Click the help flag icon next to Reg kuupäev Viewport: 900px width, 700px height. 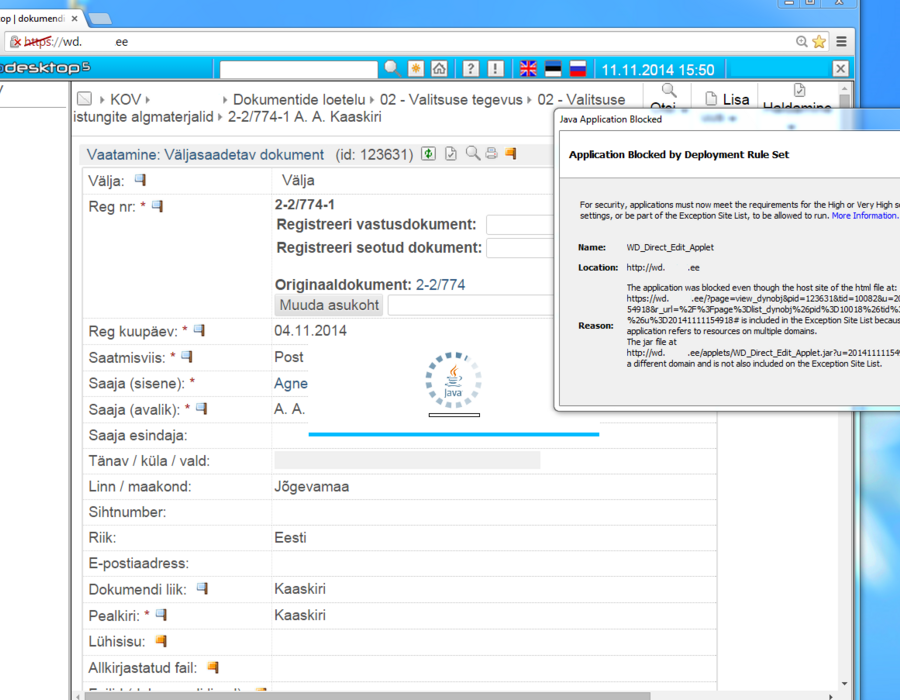199,330
